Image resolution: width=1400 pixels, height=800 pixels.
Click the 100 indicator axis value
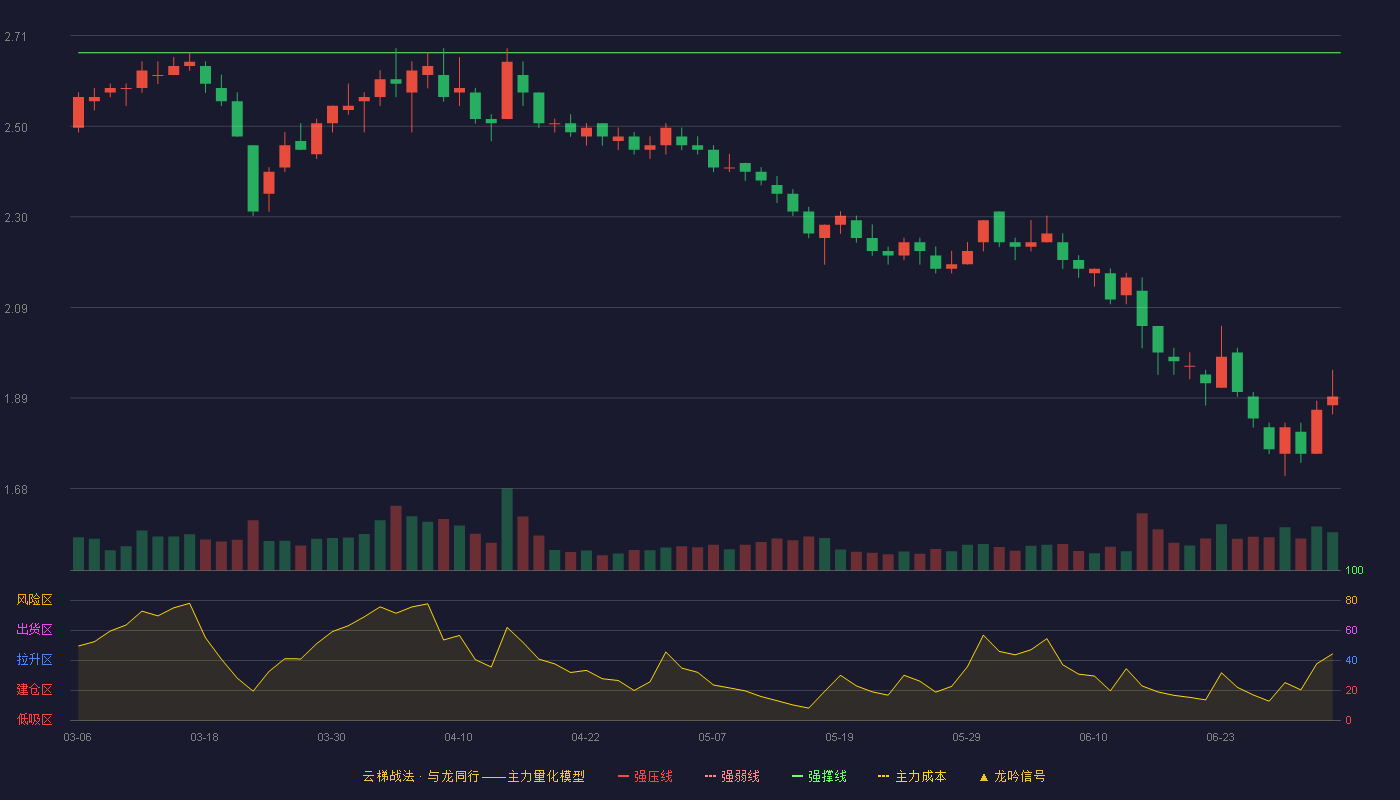pyautogui.click(x=1354, y=571)
